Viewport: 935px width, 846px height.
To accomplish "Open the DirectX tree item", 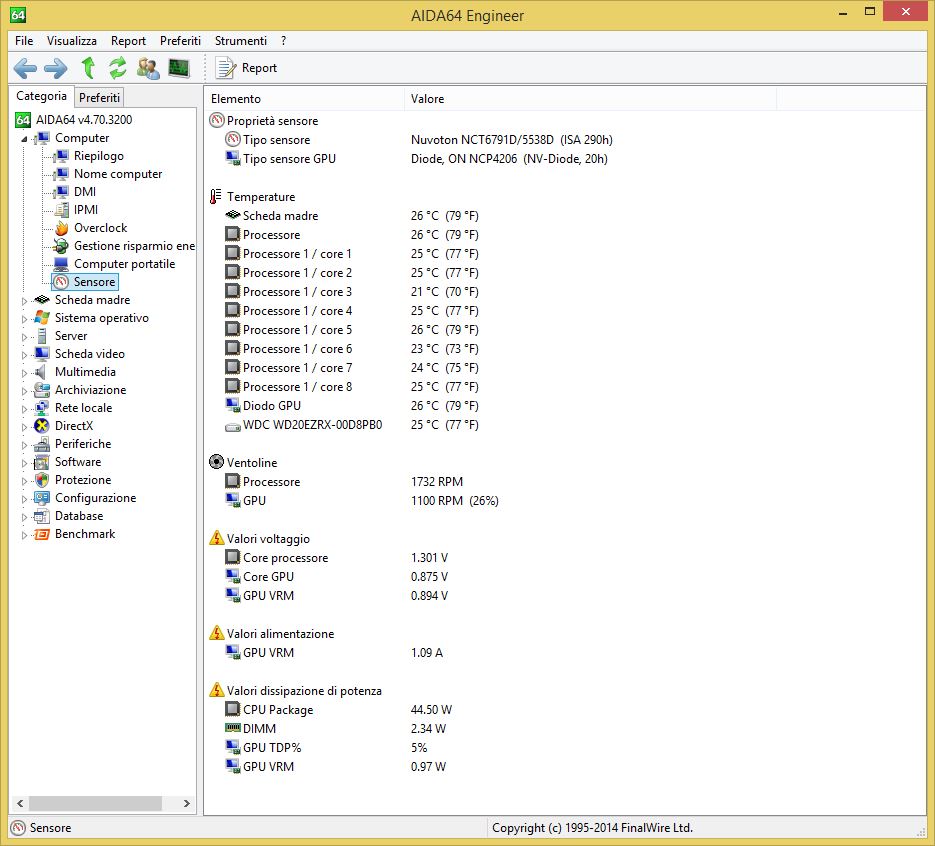I will pos(73,426).
